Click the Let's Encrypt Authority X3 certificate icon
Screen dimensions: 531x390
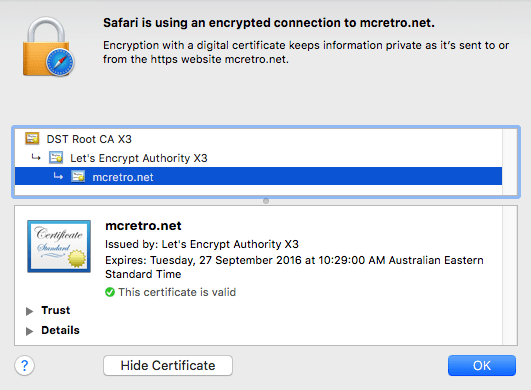(x=56, y=158)
